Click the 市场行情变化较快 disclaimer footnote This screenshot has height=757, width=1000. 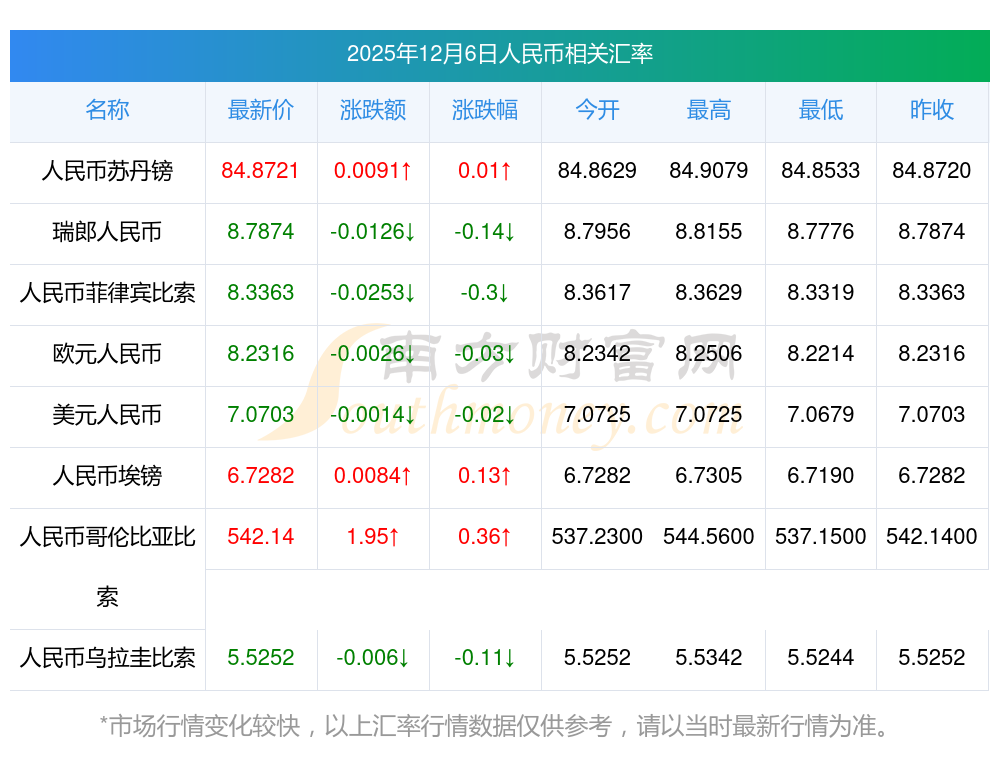click(x=495, y=726)
